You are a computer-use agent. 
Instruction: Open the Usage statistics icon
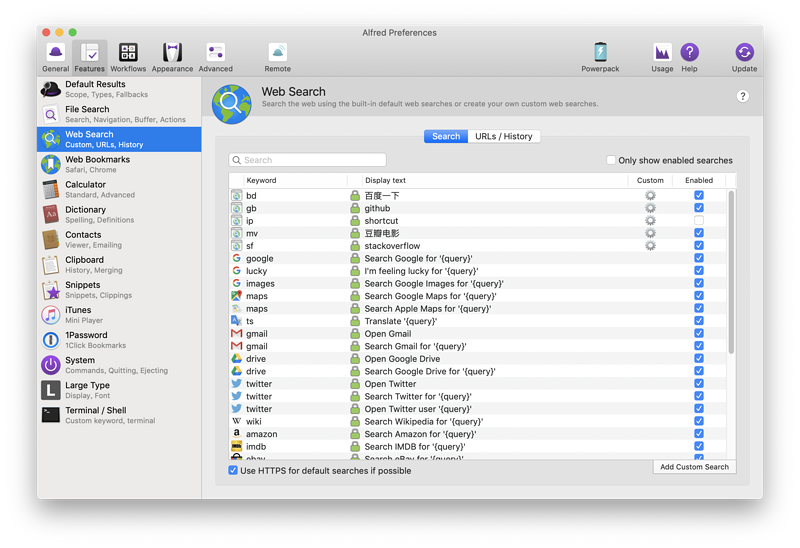pos(662,57)
